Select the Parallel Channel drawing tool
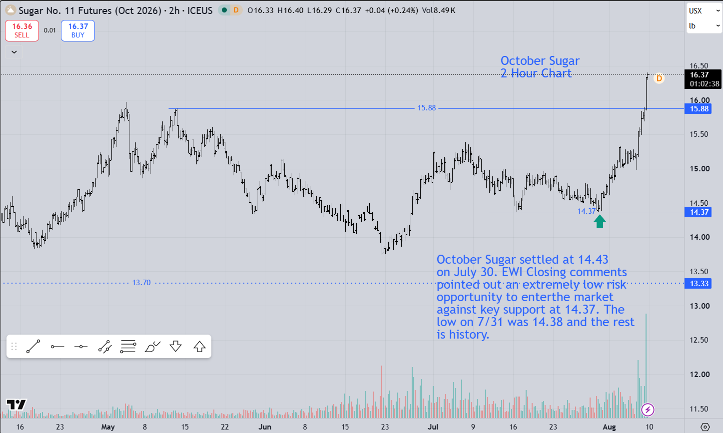The height and width of the screenshot is (434, 724). click(105, 346)
